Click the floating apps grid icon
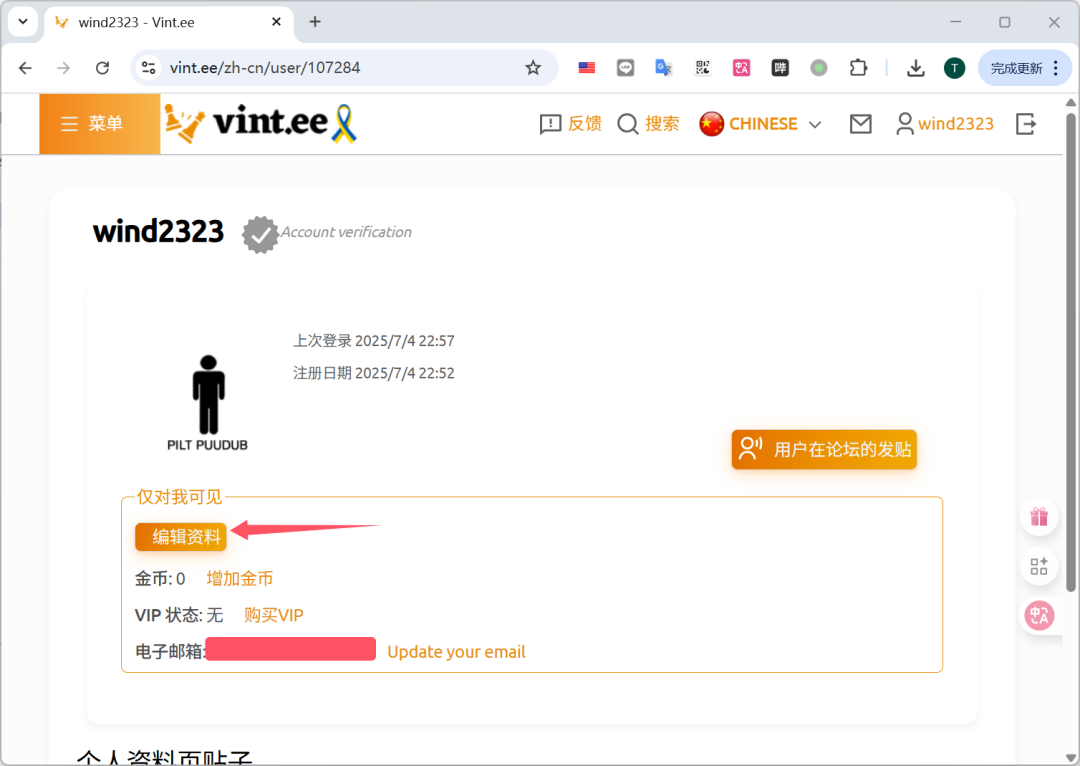Image resolution: width=1080 pixels, height=766 pixels. click(x=1039, y=566)
